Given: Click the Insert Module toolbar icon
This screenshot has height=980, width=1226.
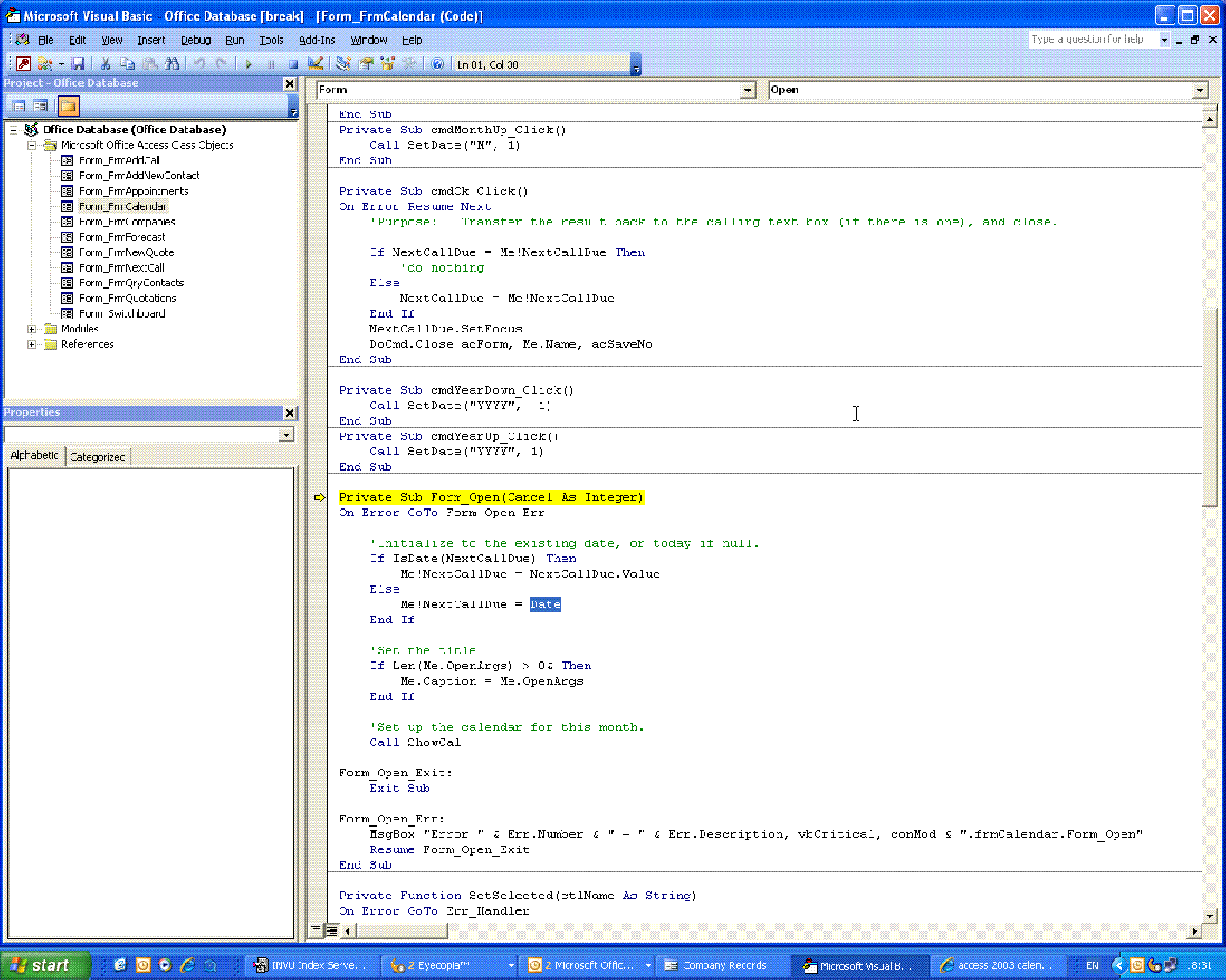Looking at the screenshot, I should (44, 64).
